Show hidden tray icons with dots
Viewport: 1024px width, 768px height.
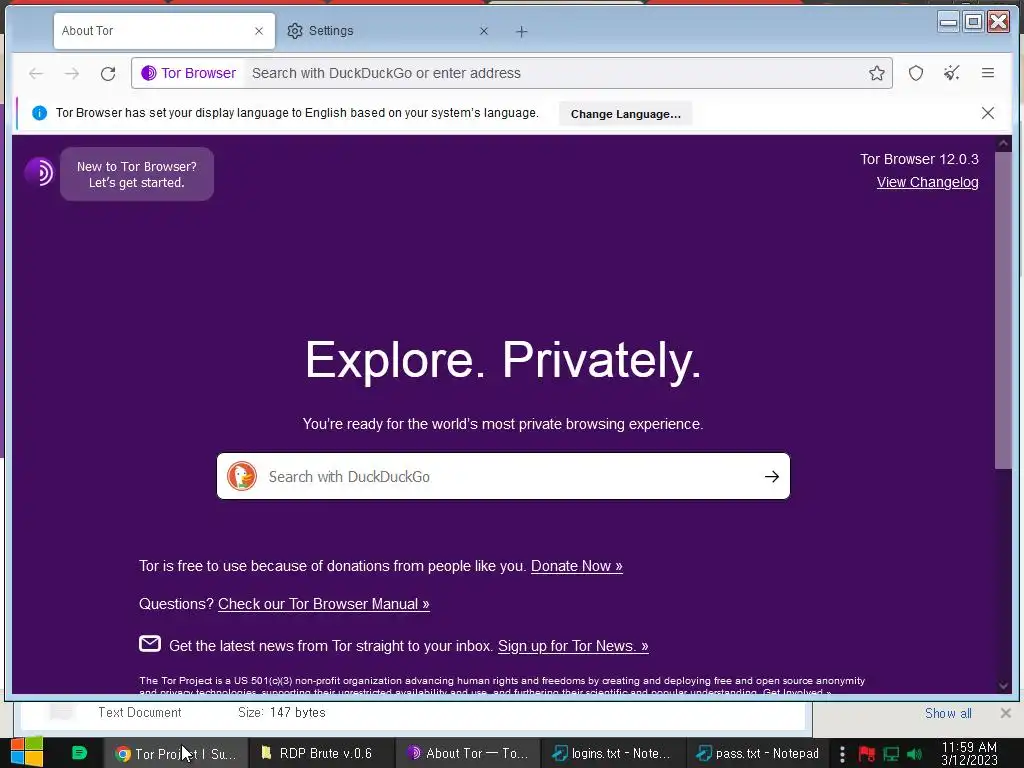point(842,754)
